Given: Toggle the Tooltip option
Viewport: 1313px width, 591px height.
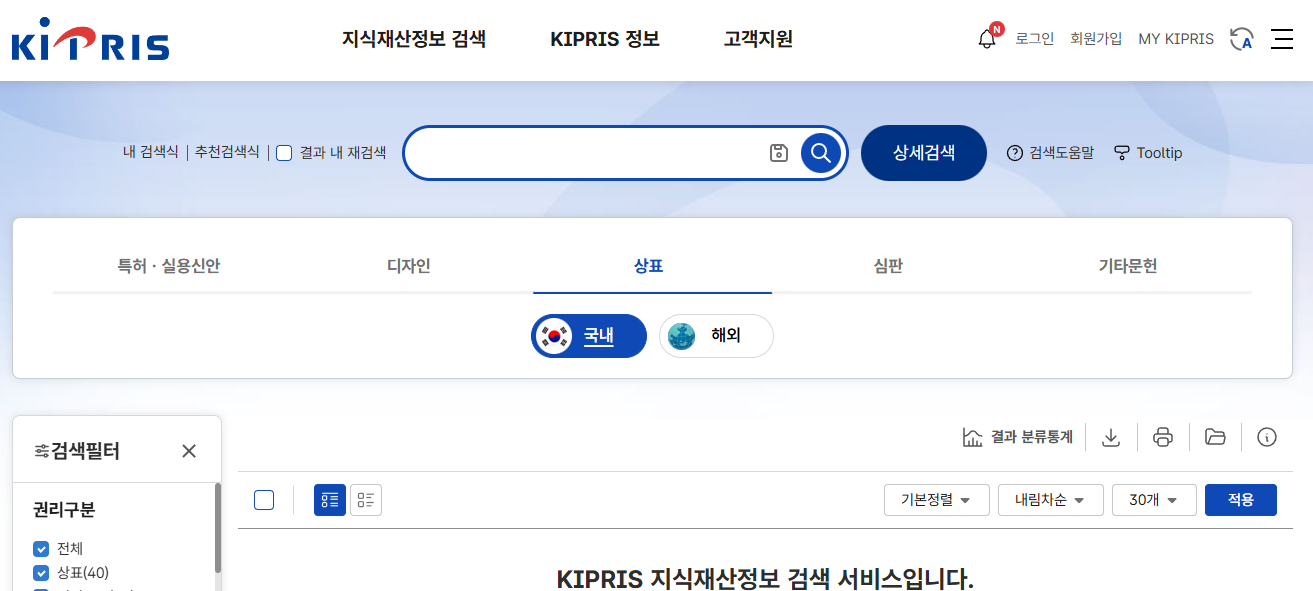Looking at the screenshot, I should pyautogui.click(x=1148, y=153).
